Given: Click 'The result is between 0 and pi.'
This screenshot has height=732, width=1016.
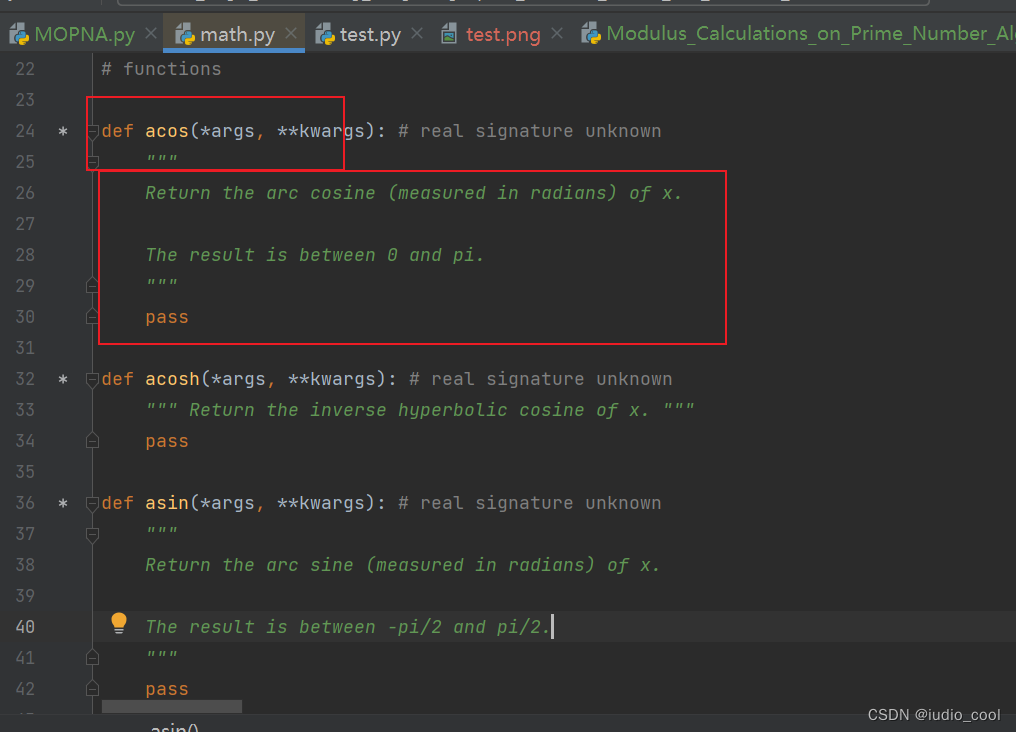Looking at the screenshot, I should tap(314, 255).
